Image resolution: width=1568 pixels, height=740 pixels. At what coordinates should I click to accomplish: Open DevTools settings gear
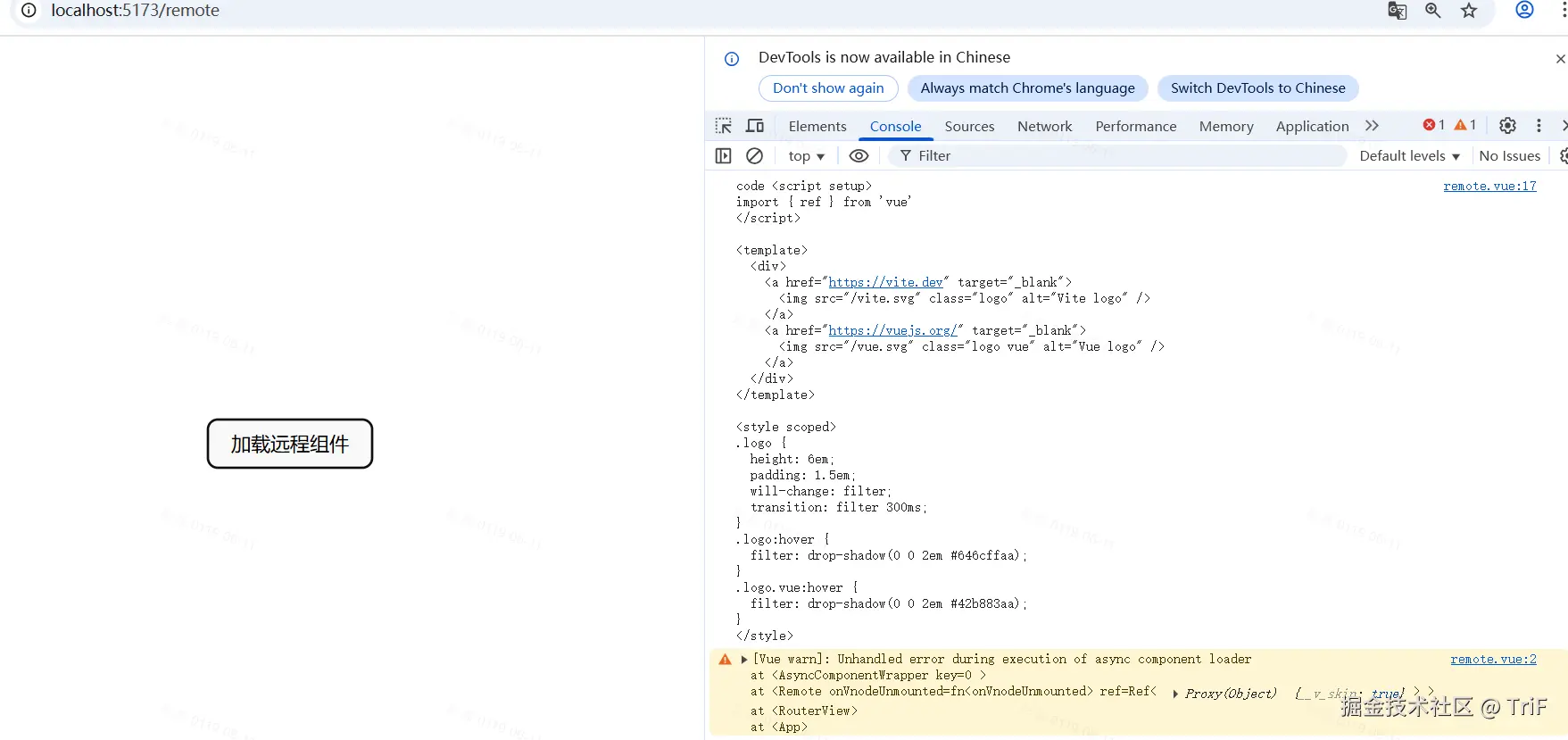[x=1507, y=126]
